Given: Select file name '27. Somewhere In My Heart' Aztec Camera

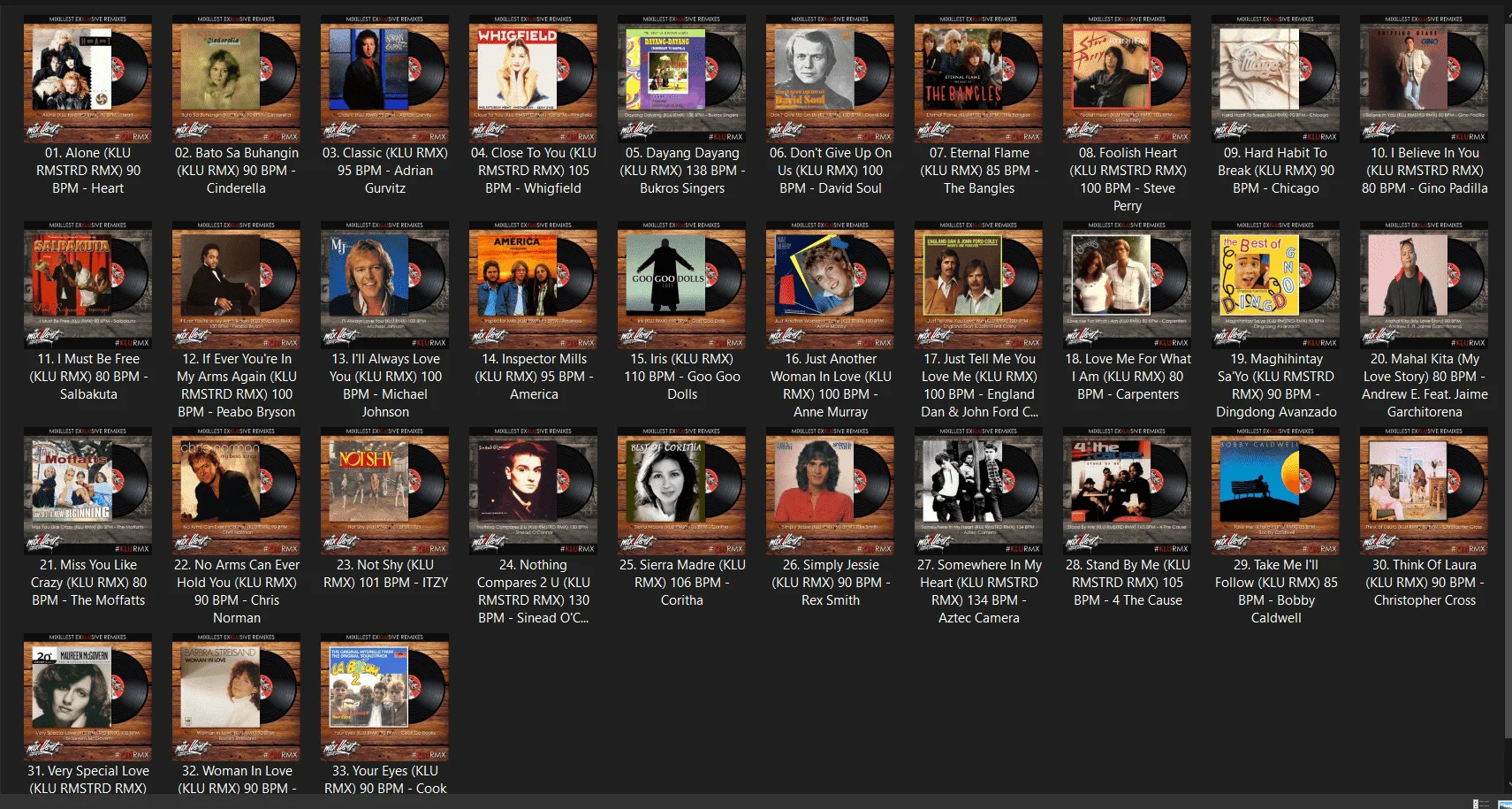Looking at the screenshot, I should tap(979, 591).
